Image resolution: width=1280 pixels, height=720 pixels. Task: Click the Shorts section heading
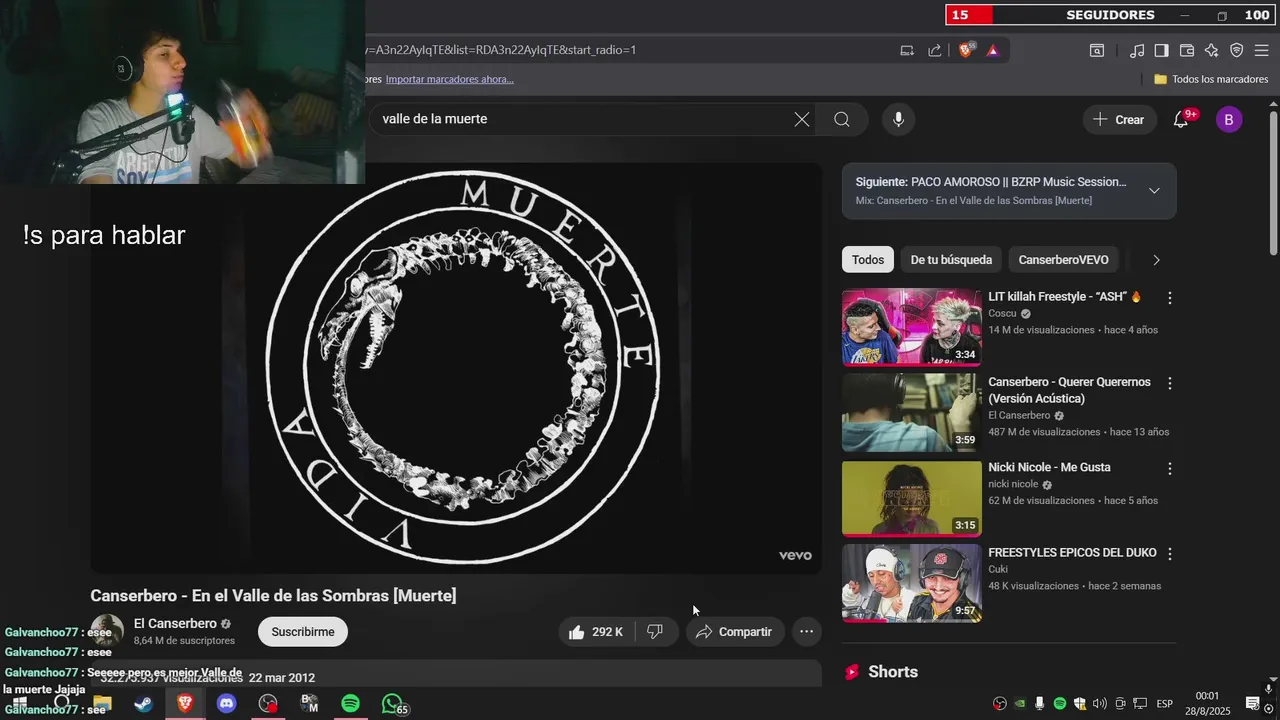point(893,672)
